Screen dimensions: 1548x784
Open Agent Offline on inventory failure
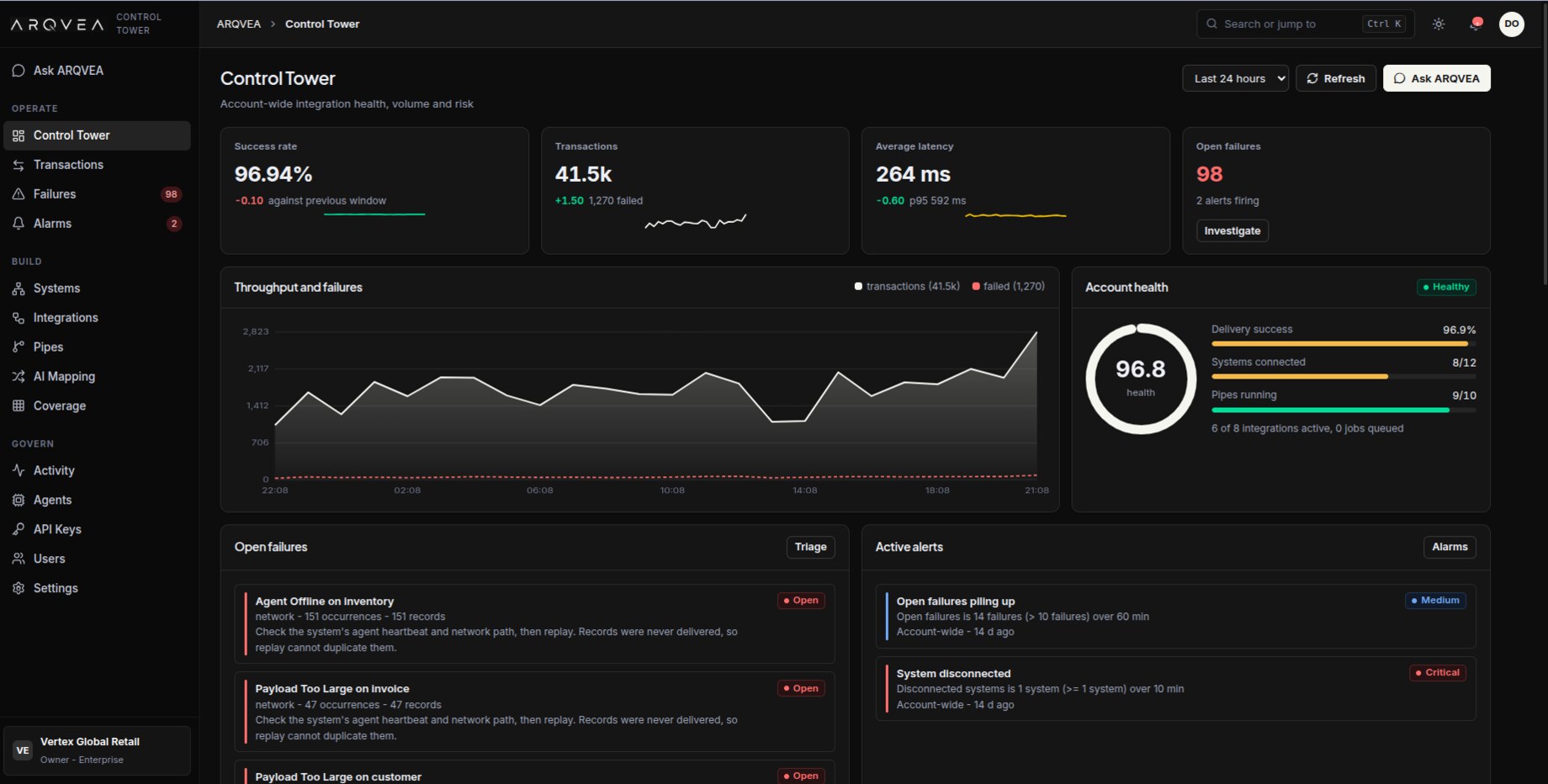[535, 624]
